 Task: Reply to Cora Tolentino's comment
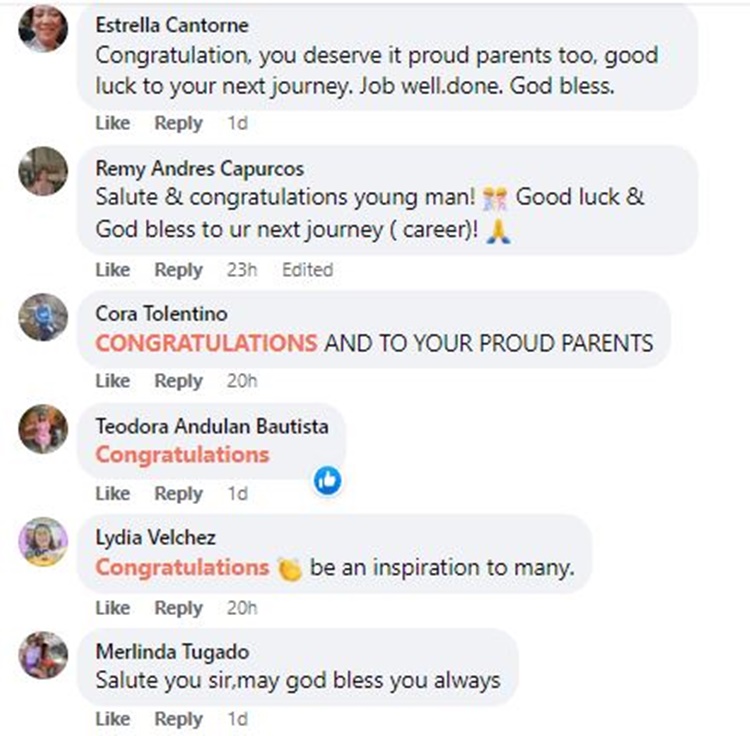pos(178,380)
